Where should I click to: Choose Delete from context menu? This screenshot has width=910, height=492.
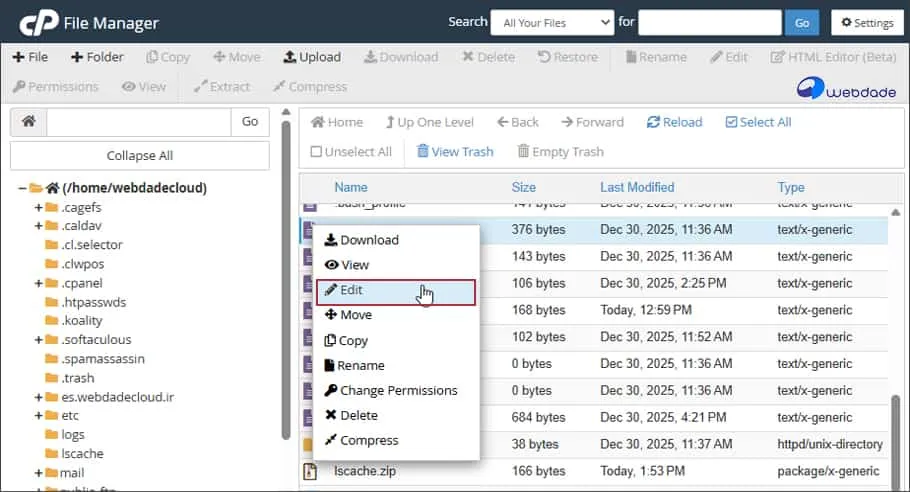[396, 415]
